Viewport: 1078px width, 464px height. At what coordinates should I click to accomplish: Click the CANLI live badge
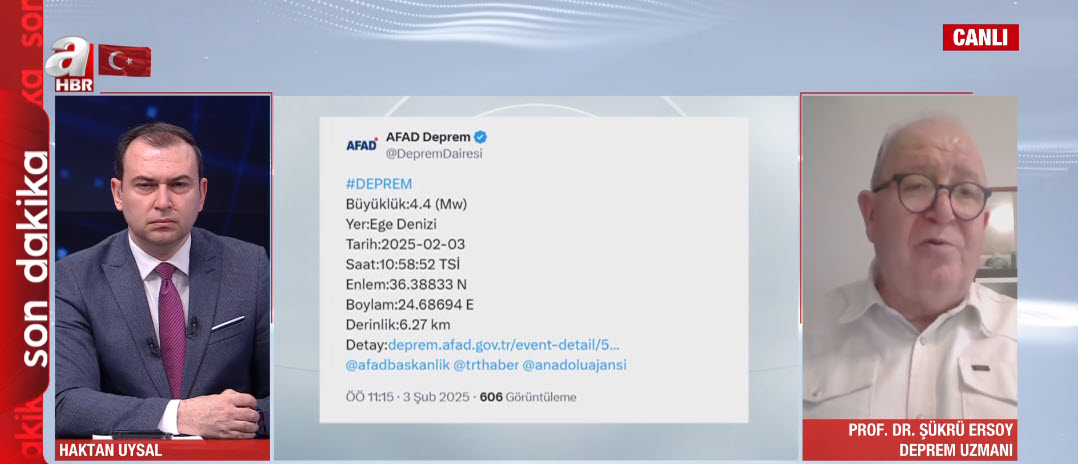click(x=980, y=38)
